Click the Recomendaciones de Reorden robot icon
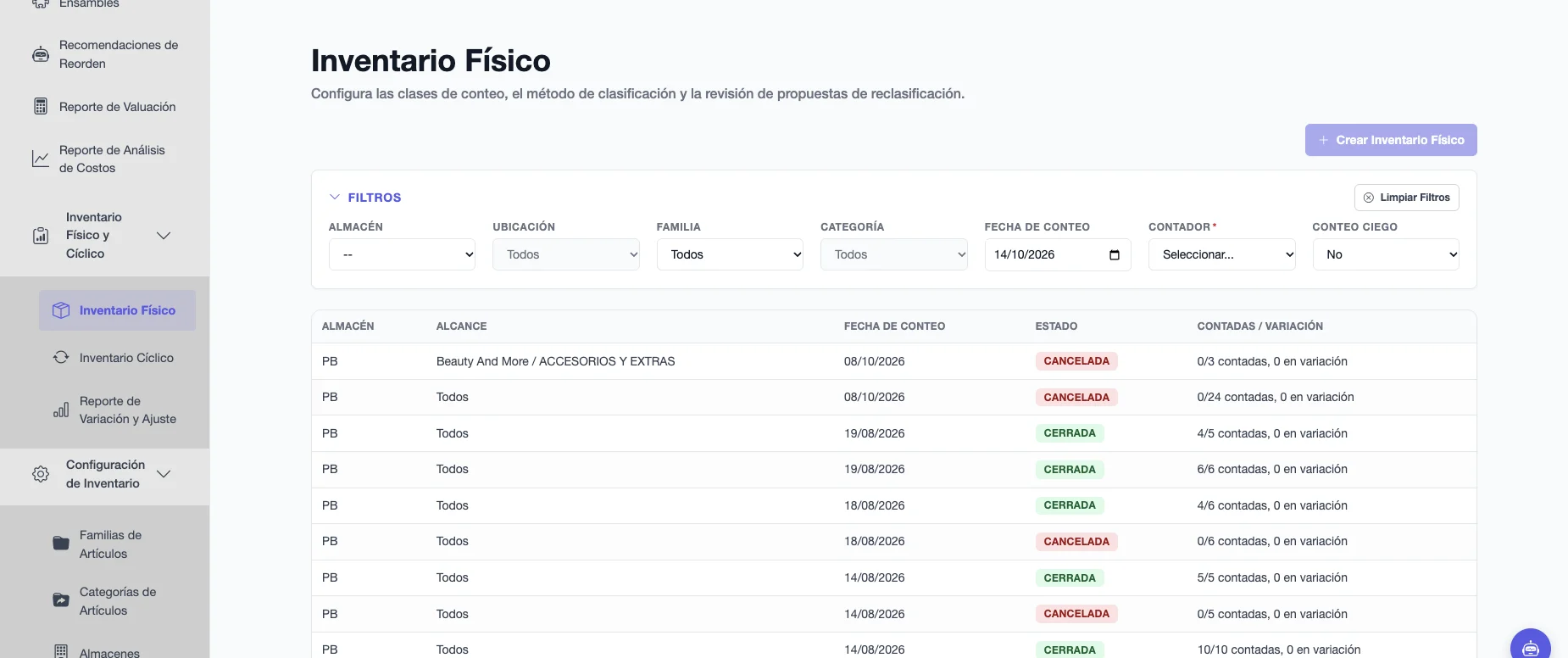 pos(41,54)
